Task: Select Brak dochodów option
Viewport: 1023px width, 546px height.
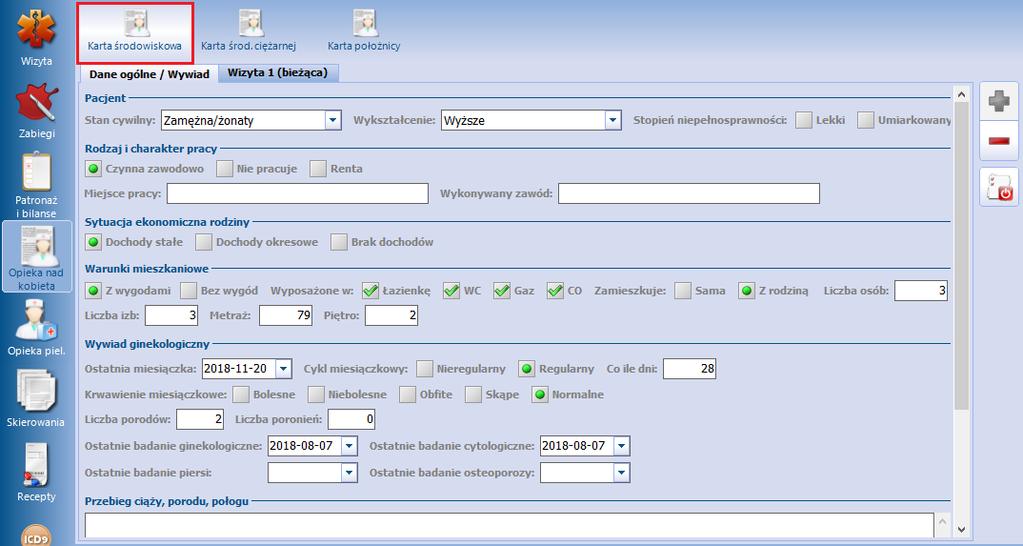Action: [x=339, y=242]
